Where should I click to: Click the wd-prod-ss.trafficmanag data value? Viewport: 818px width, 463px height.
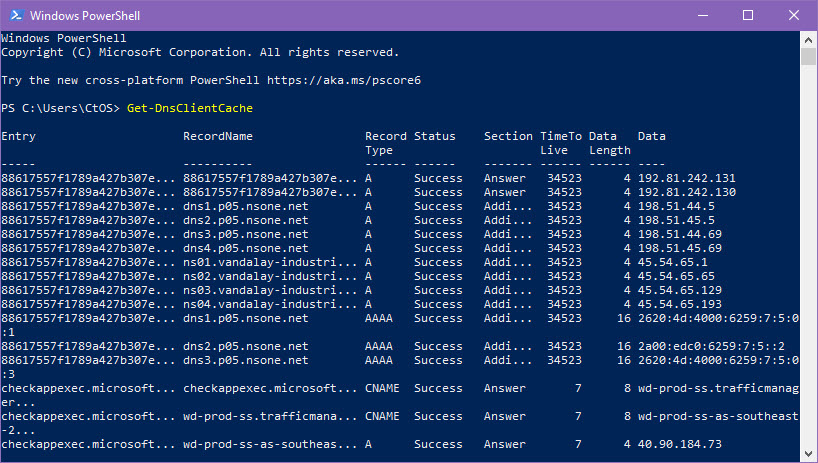[x=718, y=388]
